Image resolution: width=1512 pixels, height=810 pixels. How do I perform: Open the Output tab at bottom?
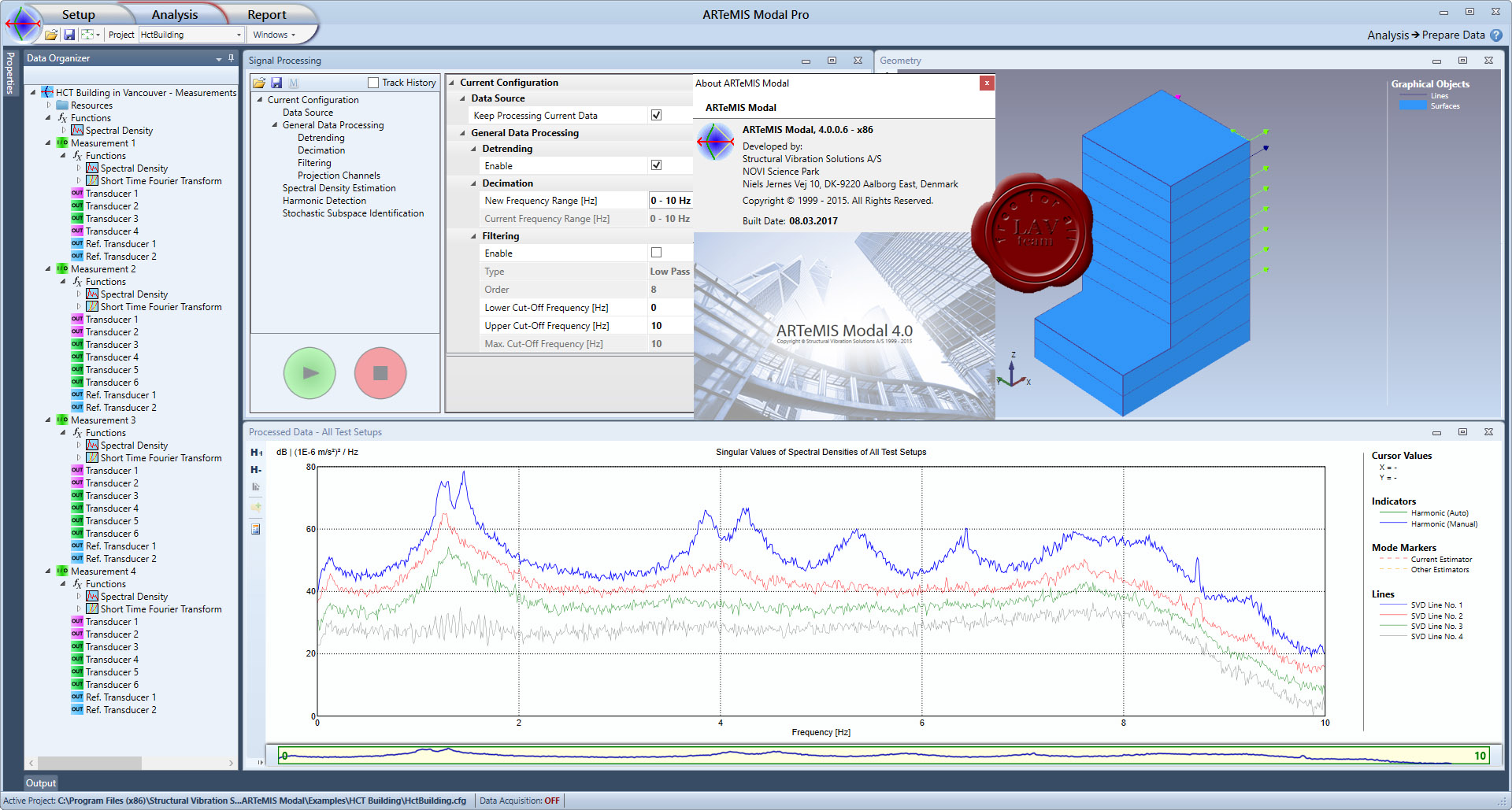pos(41,783)
